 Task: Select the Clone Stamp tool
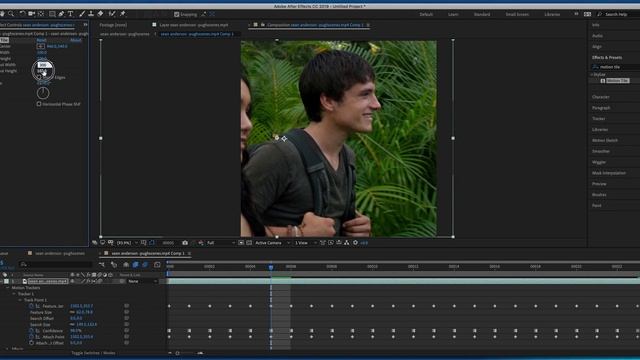(x=91, y=14)
